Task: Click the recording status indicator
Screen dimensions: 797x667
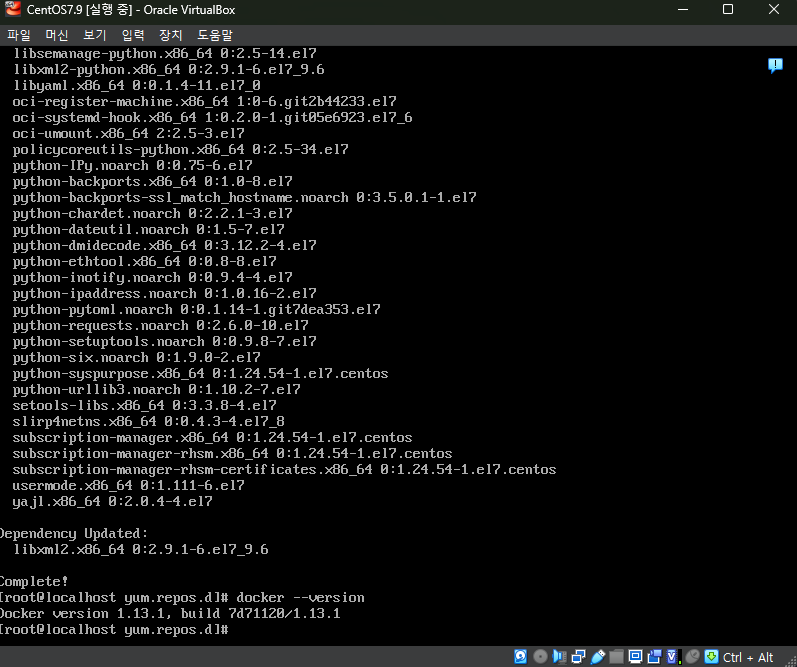Action: (655, 657)
